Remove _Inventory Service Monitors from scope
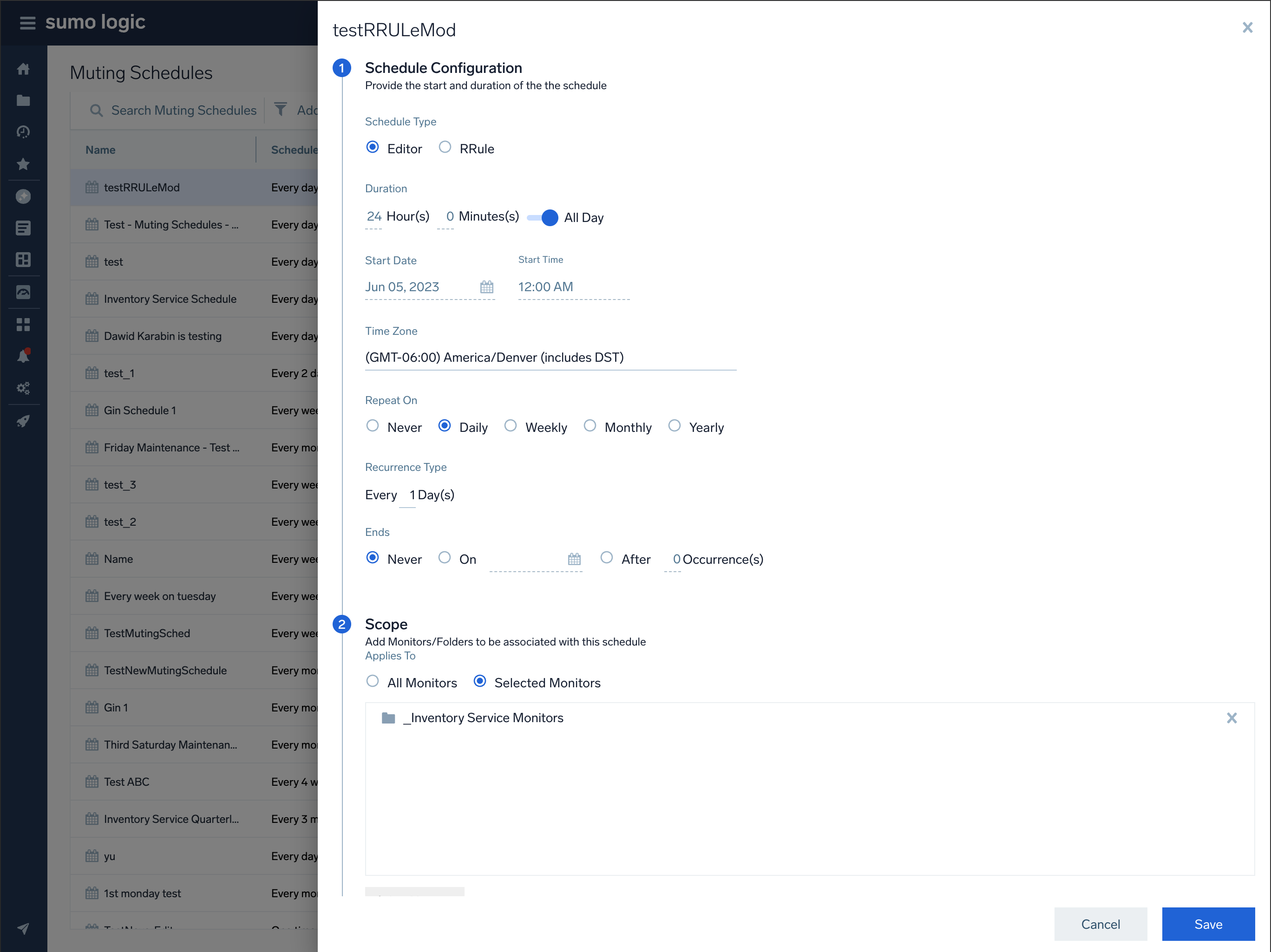Image resolution: width=1271 pixels, height=952 pixels. click(x=1232, y=717)
